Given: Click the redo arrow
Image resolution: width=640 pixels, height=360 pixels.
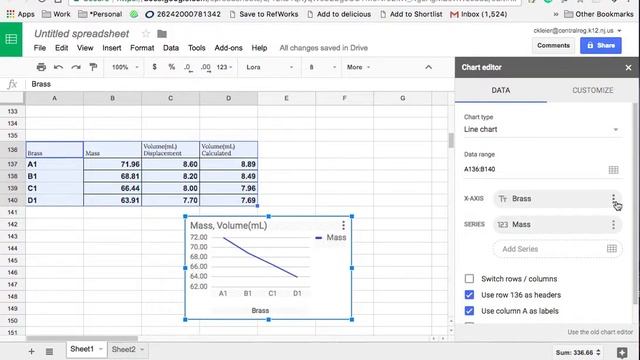Looking at the screenshot, I should click(76, 67).
